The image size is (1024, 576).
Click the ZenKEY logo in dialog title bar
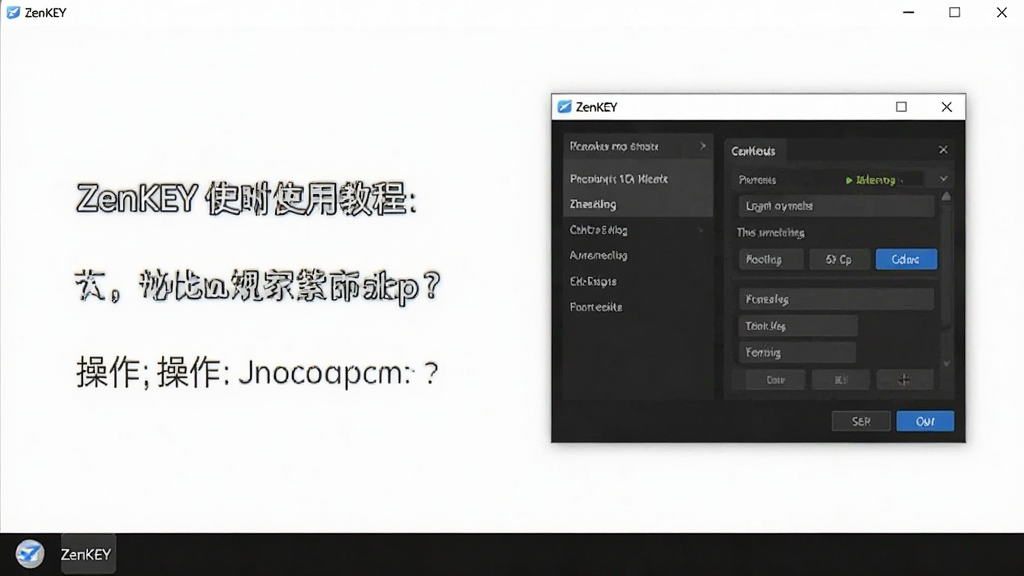point(564,106)
